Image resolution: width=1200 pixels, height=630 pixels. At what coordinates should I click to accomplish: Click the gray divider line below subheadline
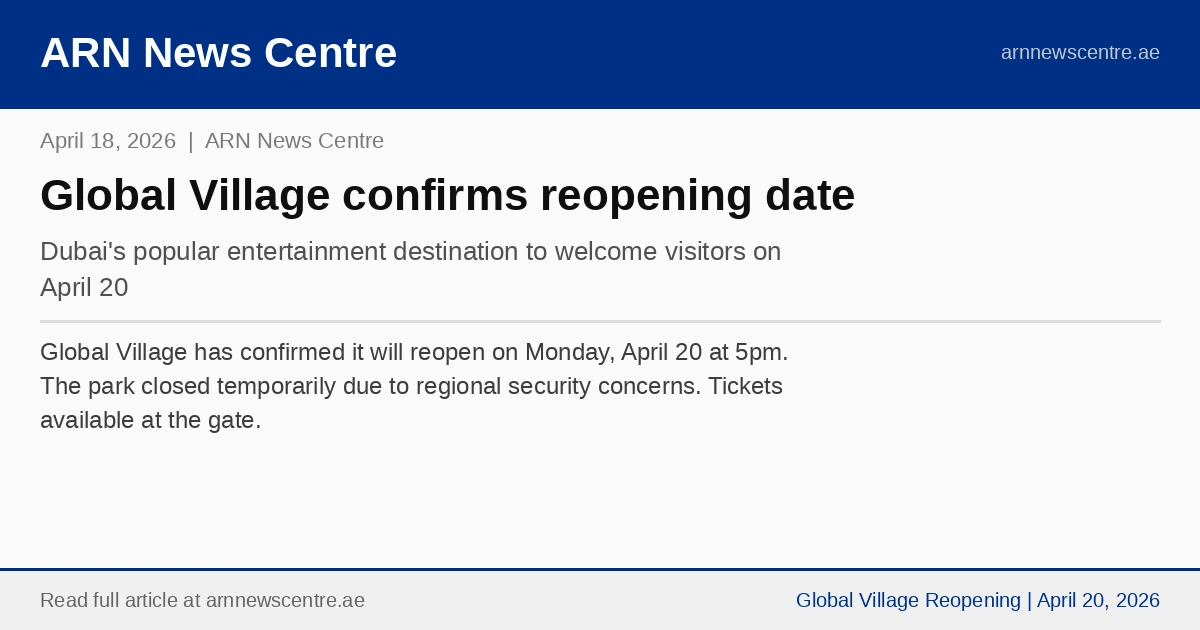coord(600,321)
